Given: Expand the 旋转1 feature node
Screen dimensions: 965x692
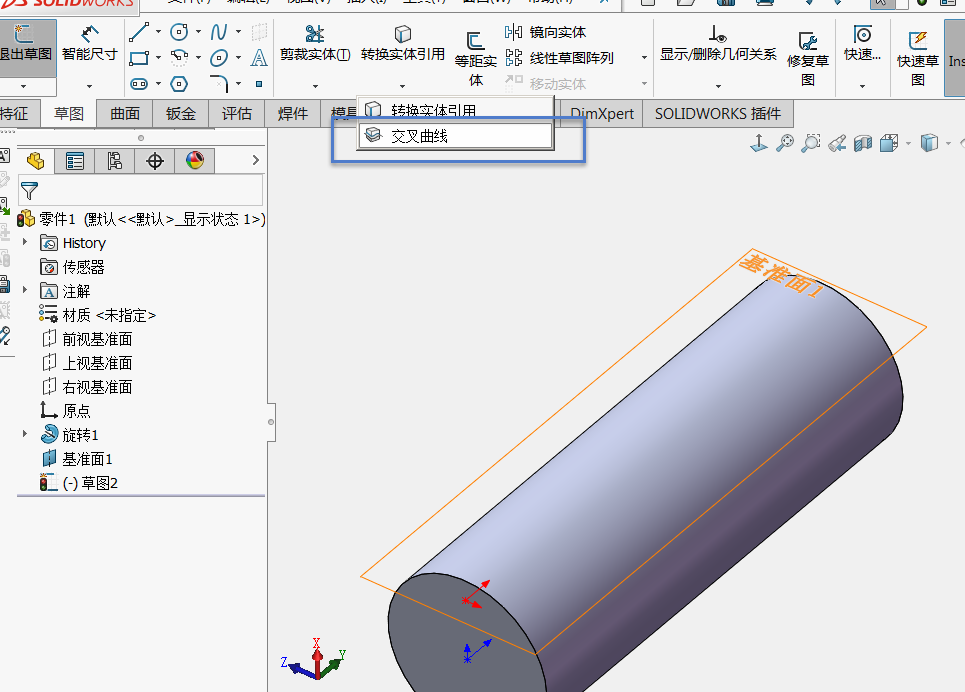Looking at the screenshot, I should (x=25, y=433).
